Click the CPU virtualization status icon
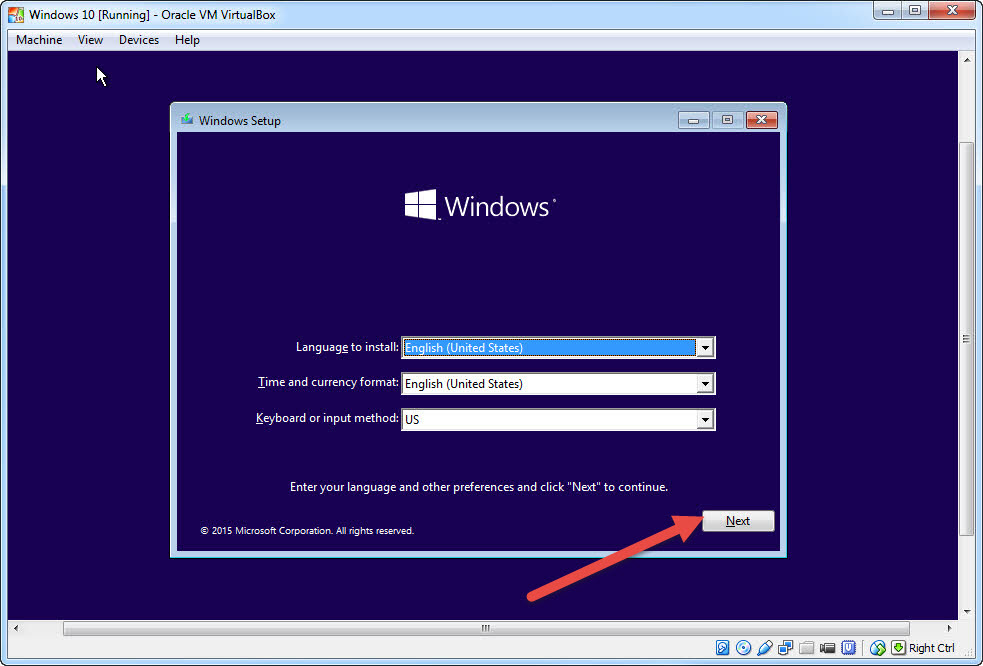The width and height of the screenshot is (983, 666). pos(849,648)
